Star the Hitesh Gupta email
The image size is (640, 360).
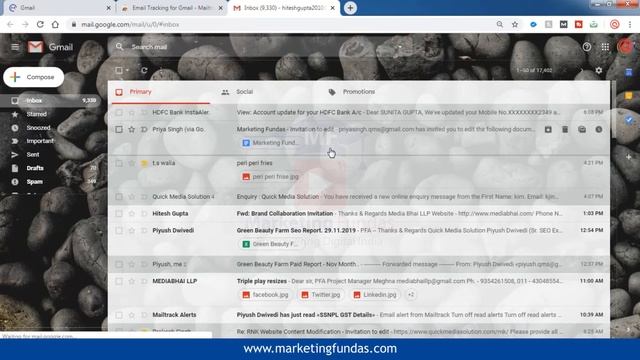[x=131, y=213]
